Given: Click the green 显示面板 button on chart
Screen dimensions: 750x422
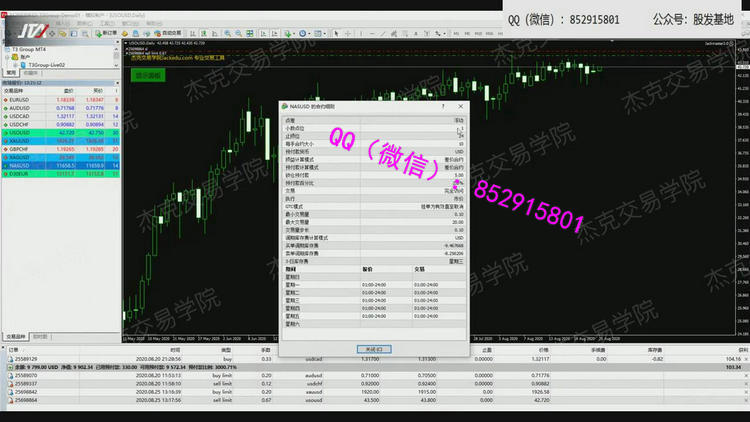Looking at the screenshot, I should [148, 74].
